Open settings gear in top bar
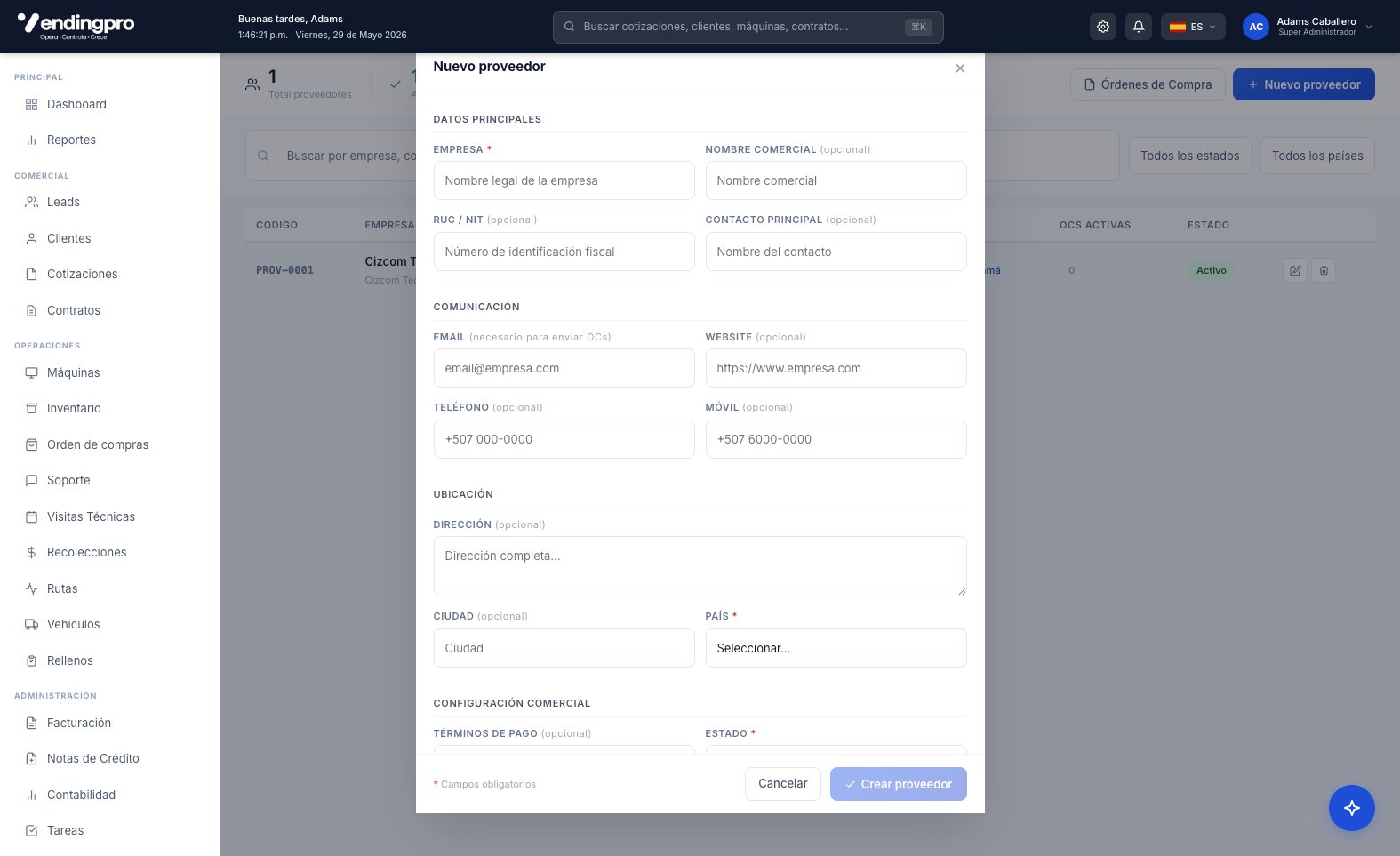Screen dimensions: 1400x856 1103,27
